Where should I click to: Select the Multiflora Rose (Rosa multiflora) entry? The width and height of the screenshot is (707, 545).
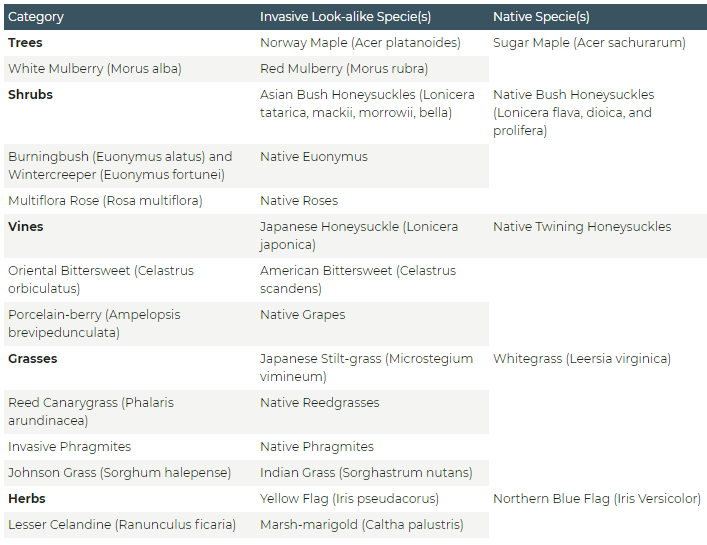pyautogui.click(x=105, y=201)
